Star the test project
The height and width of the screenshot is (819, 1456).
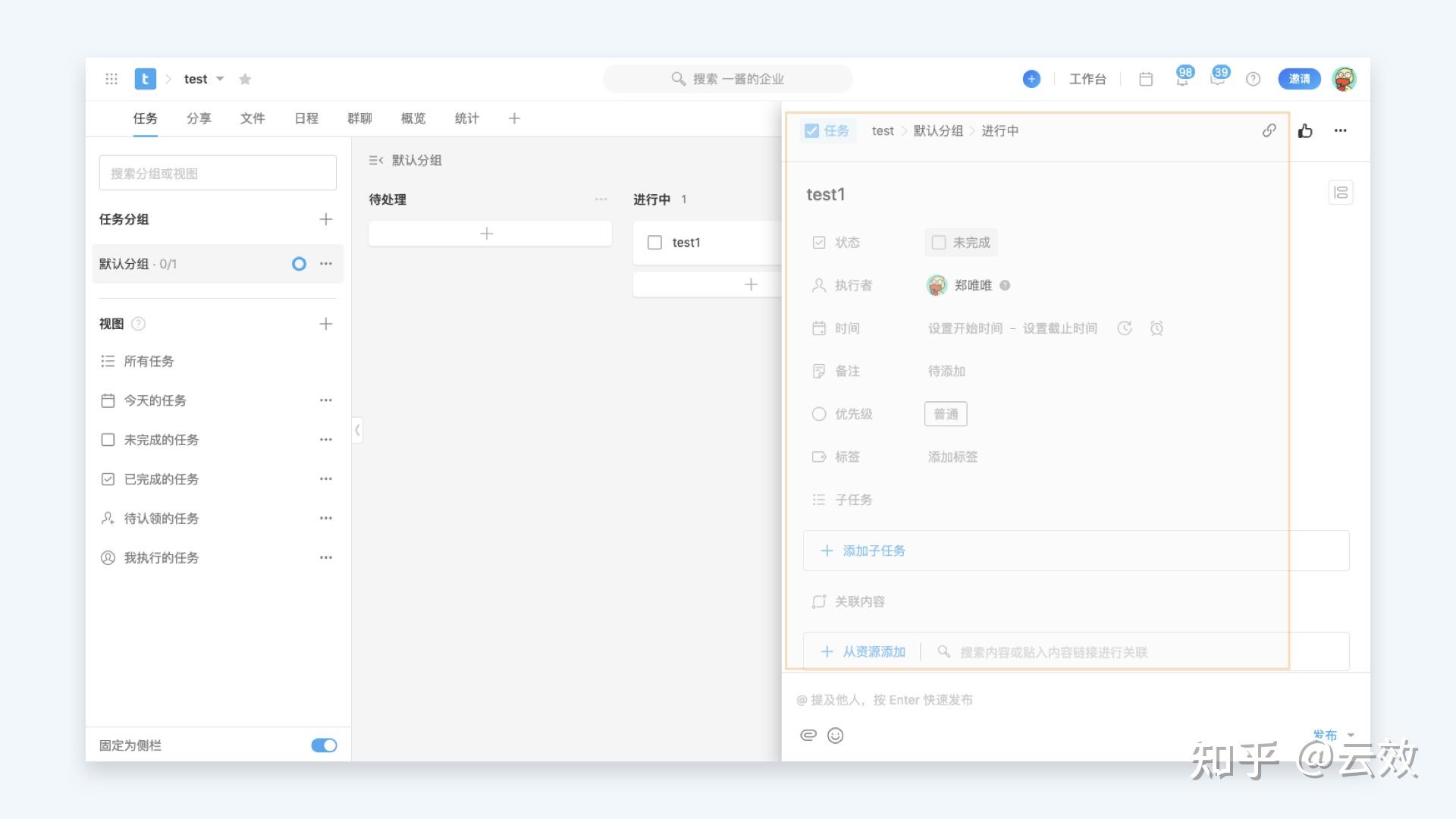click(x=245, y=79)
